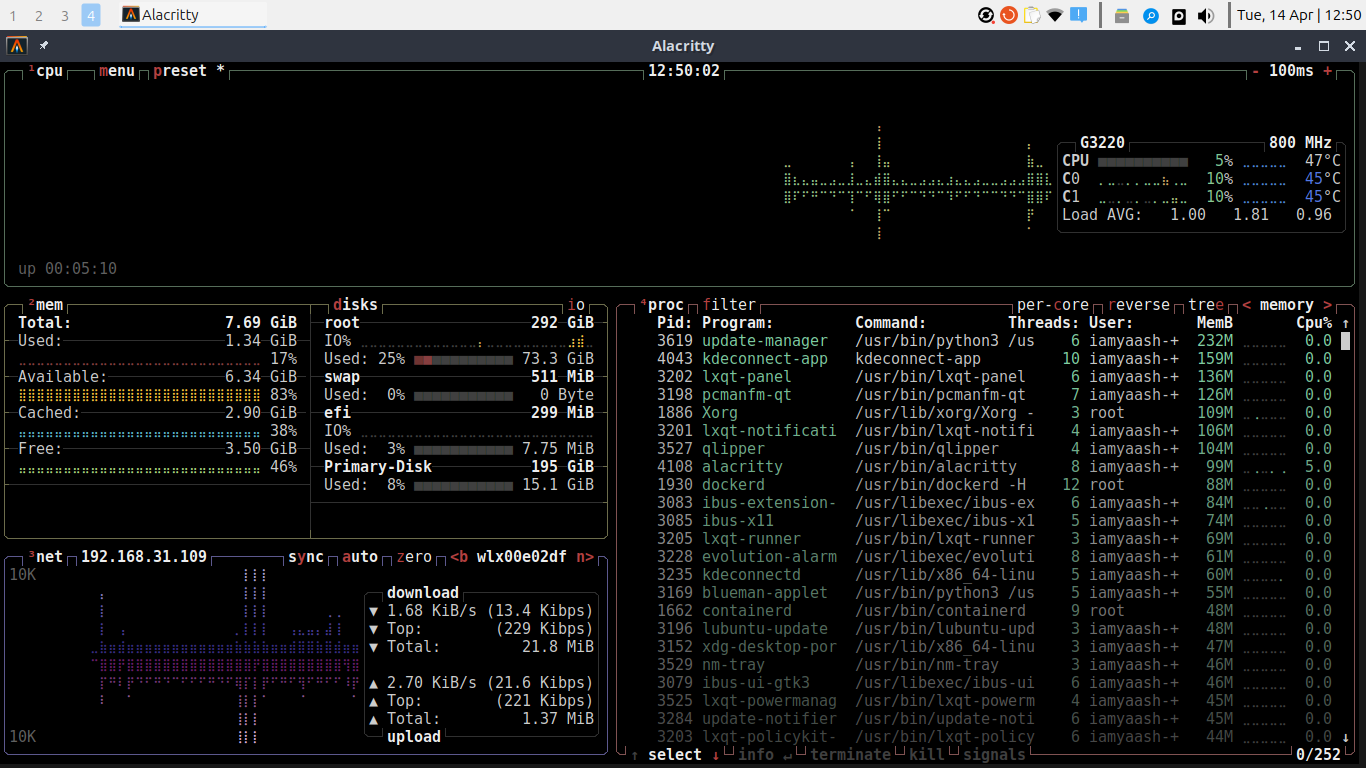Image resolution: width=1366 pixels, height=768 pixels.
Task: Toggle tree view for processes
Action: 1206,305
